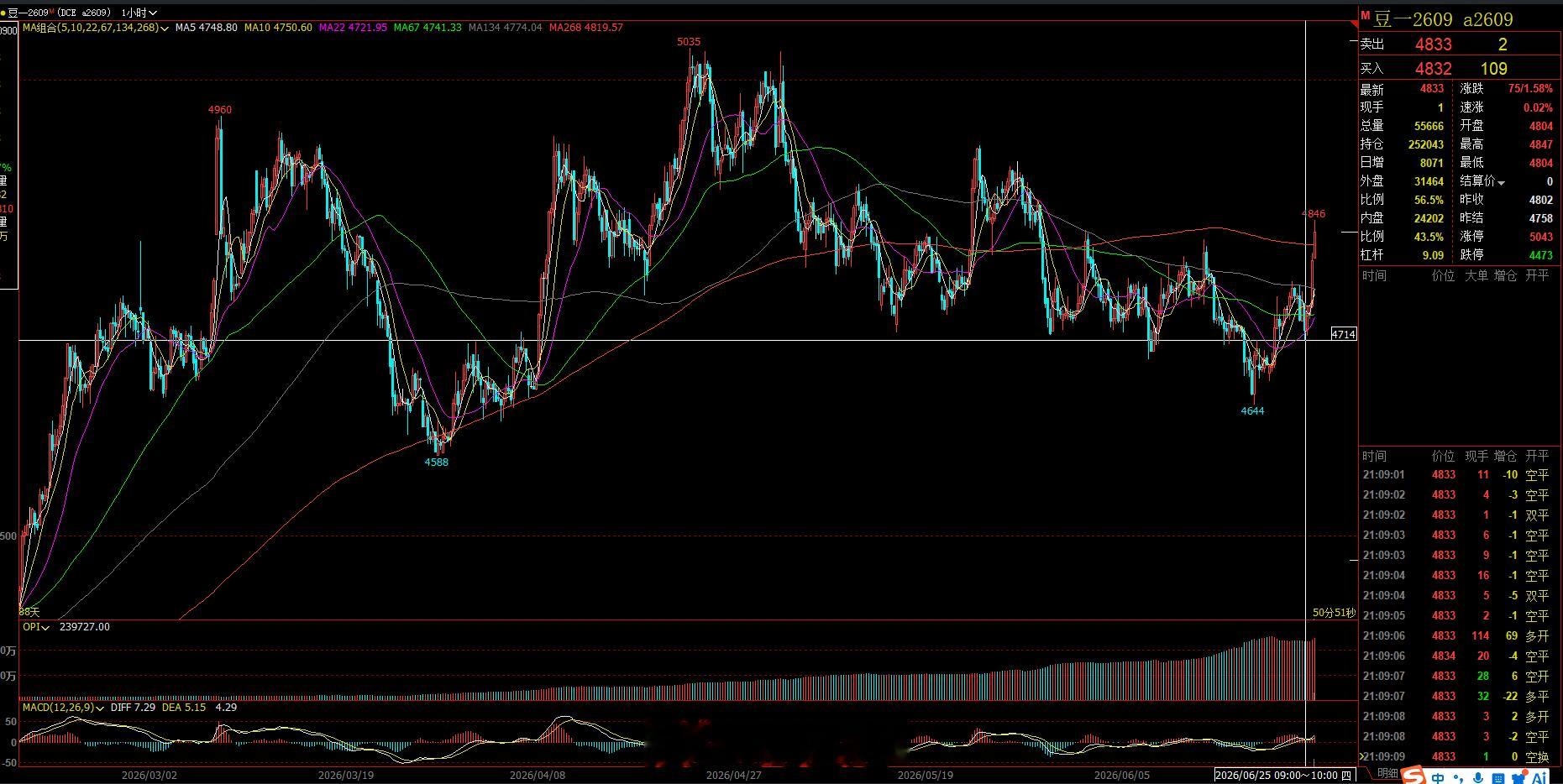Select the MA268 4819.57 legend value
This screenshot has height=784, width=1563.
point(586,28)
